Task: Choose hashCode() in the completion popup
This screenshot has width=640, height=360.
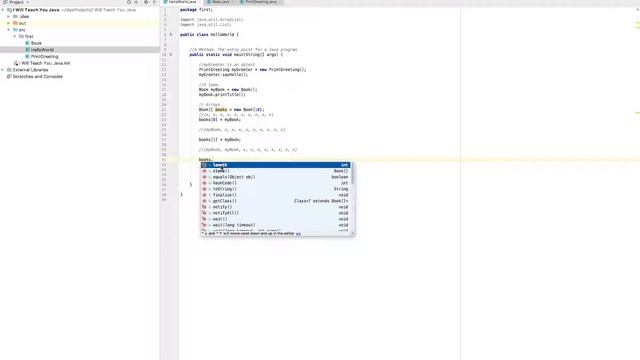Action: [x=276, y=183]
